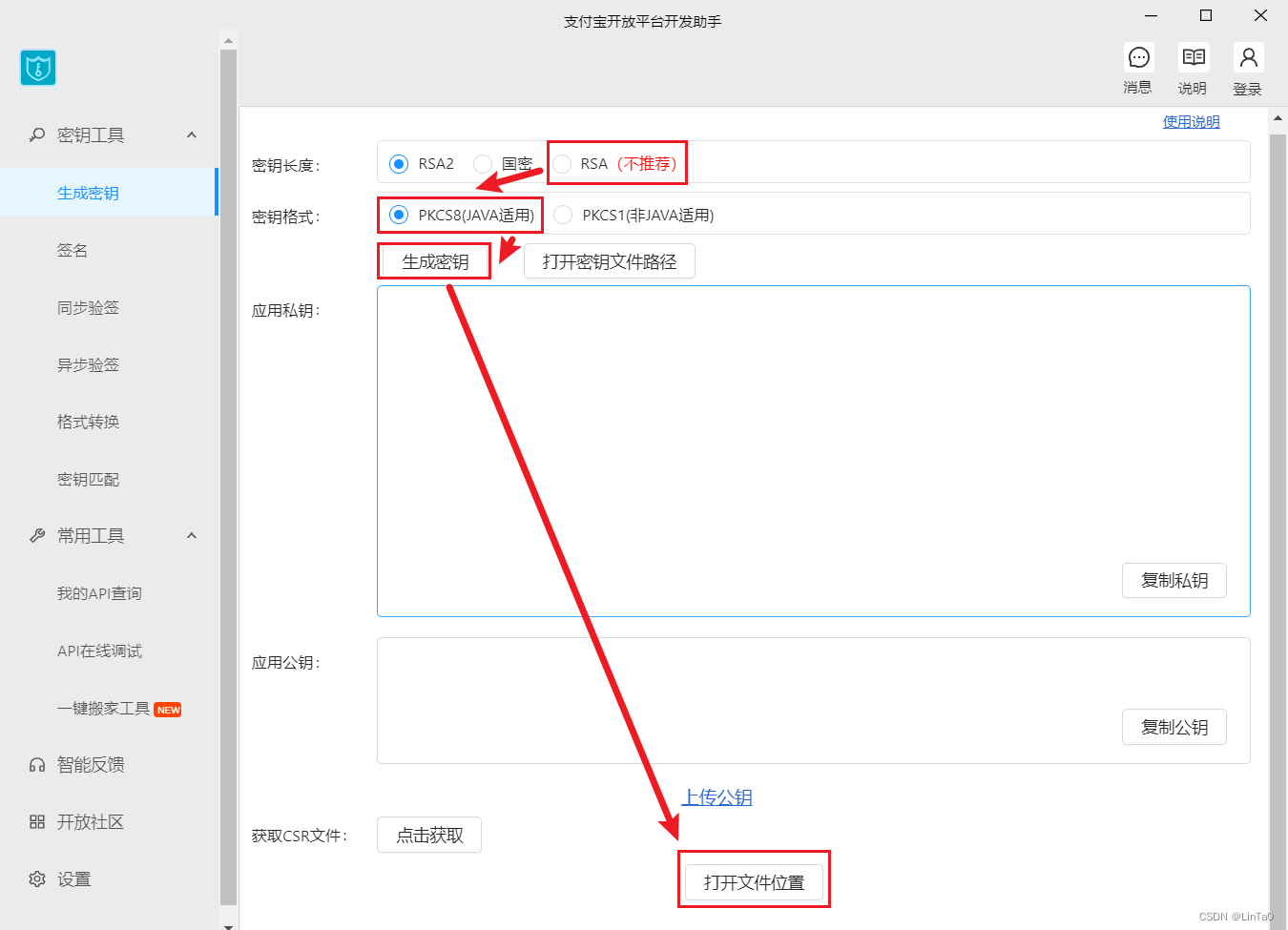Viewport: 1288px width, 930px height.
Task: Click the 密钥工具 key icon
Action: (37, 135)
